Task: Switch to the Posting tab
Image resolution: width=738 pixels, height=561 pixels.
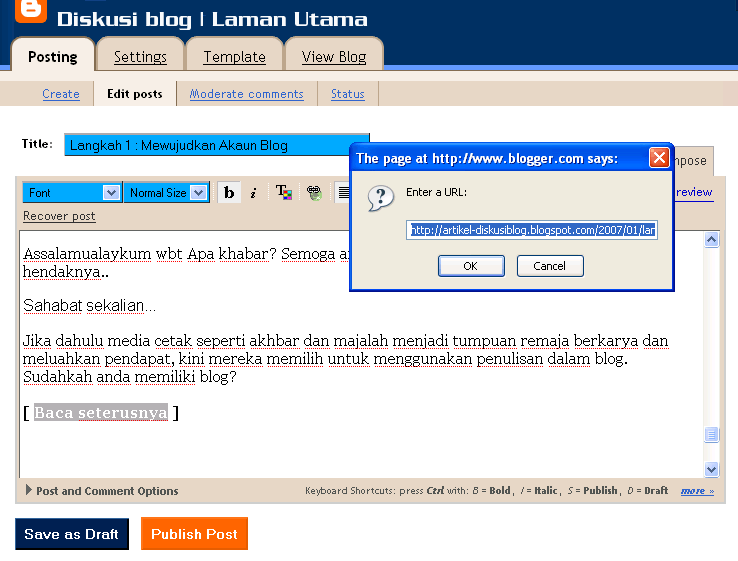Action: [53, 57]
